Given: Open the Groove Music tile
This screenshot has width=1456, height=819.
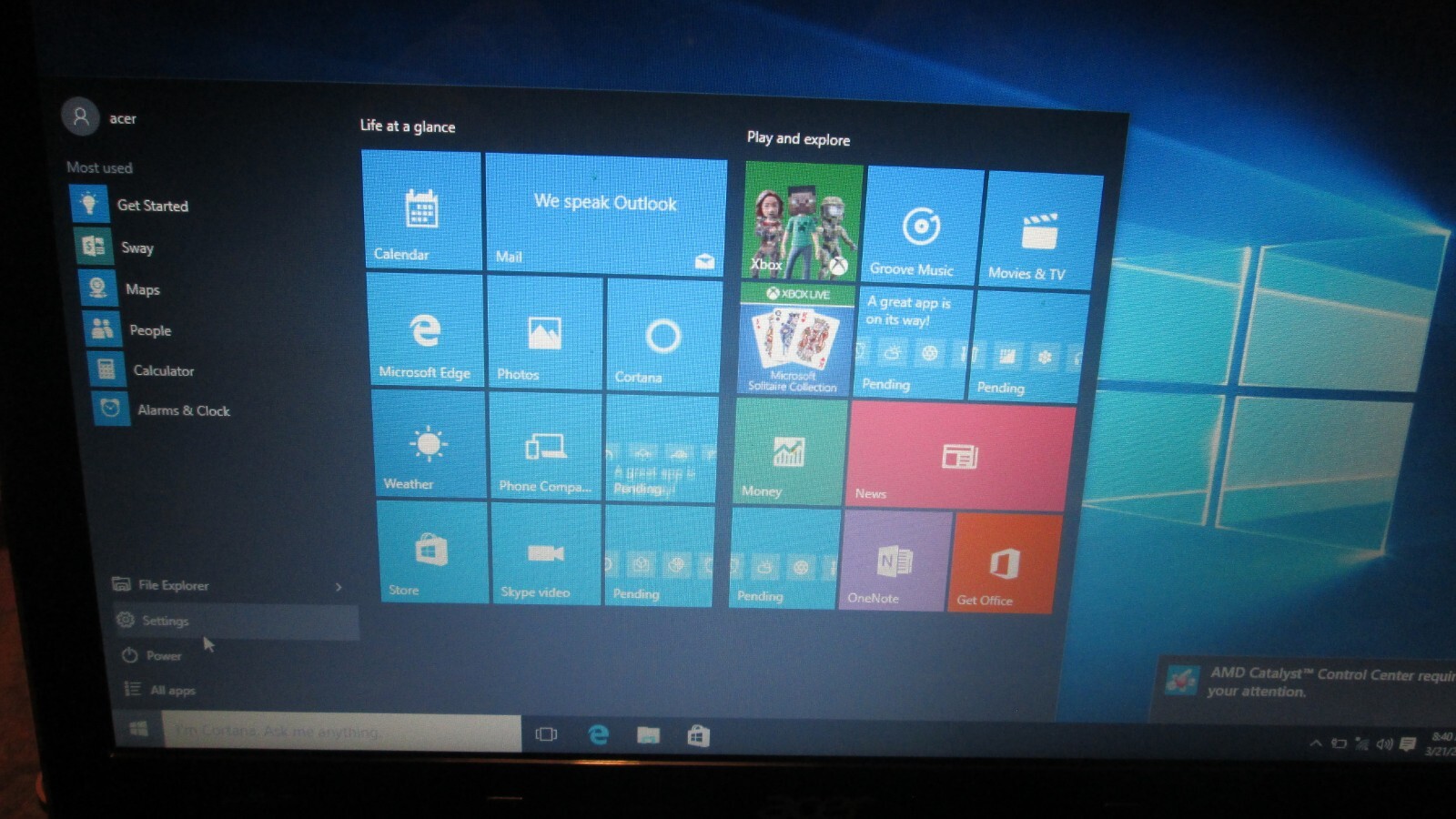Looking at the screenshot, I should (x=924, y=227).
